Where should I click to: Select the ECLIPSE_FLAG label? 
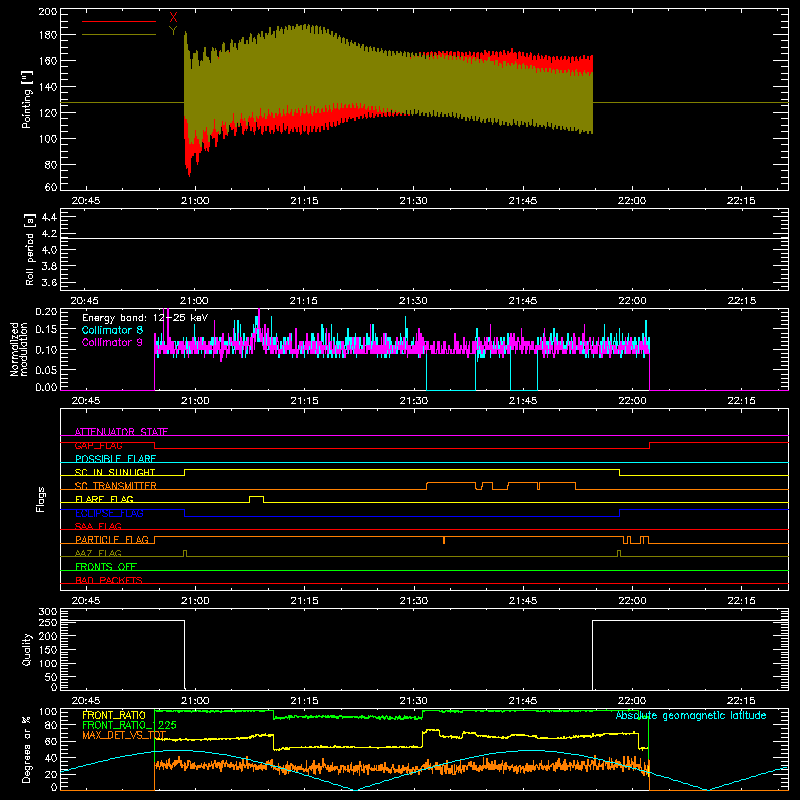tap(109, 513)
